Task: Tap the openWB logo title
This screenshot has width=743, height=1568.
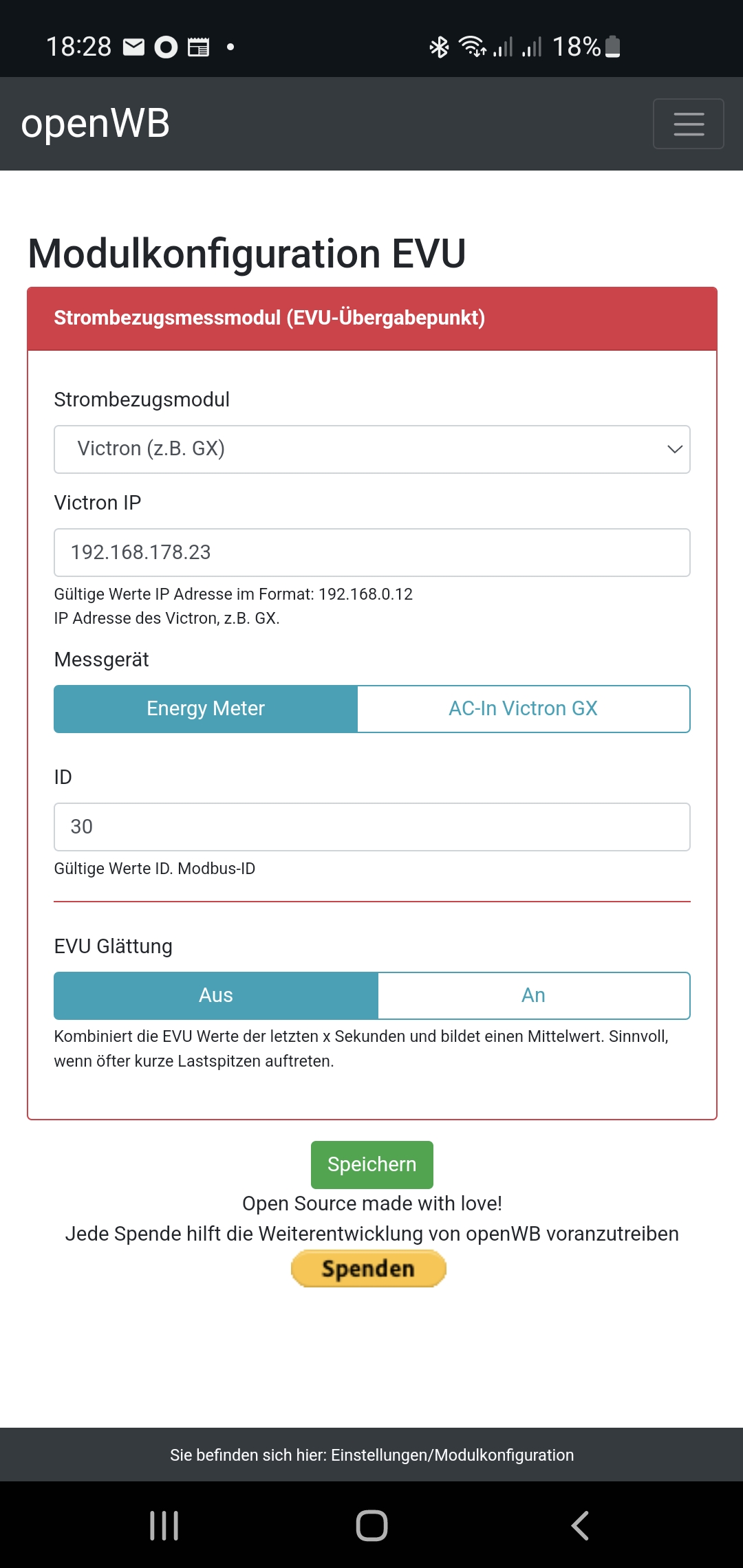Action: click(x=96, y=124)
